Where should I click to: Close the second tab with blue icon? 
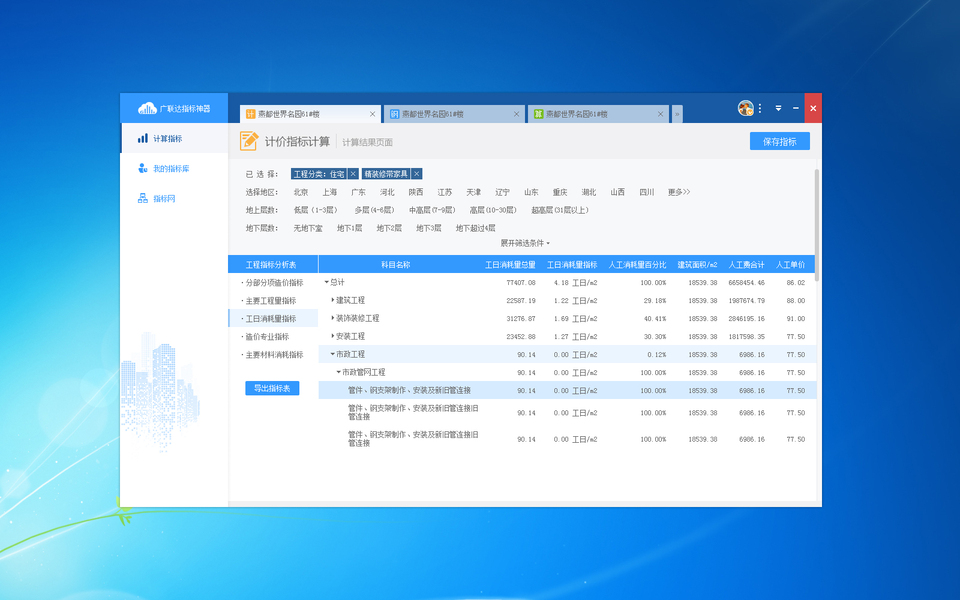[516, 114]
